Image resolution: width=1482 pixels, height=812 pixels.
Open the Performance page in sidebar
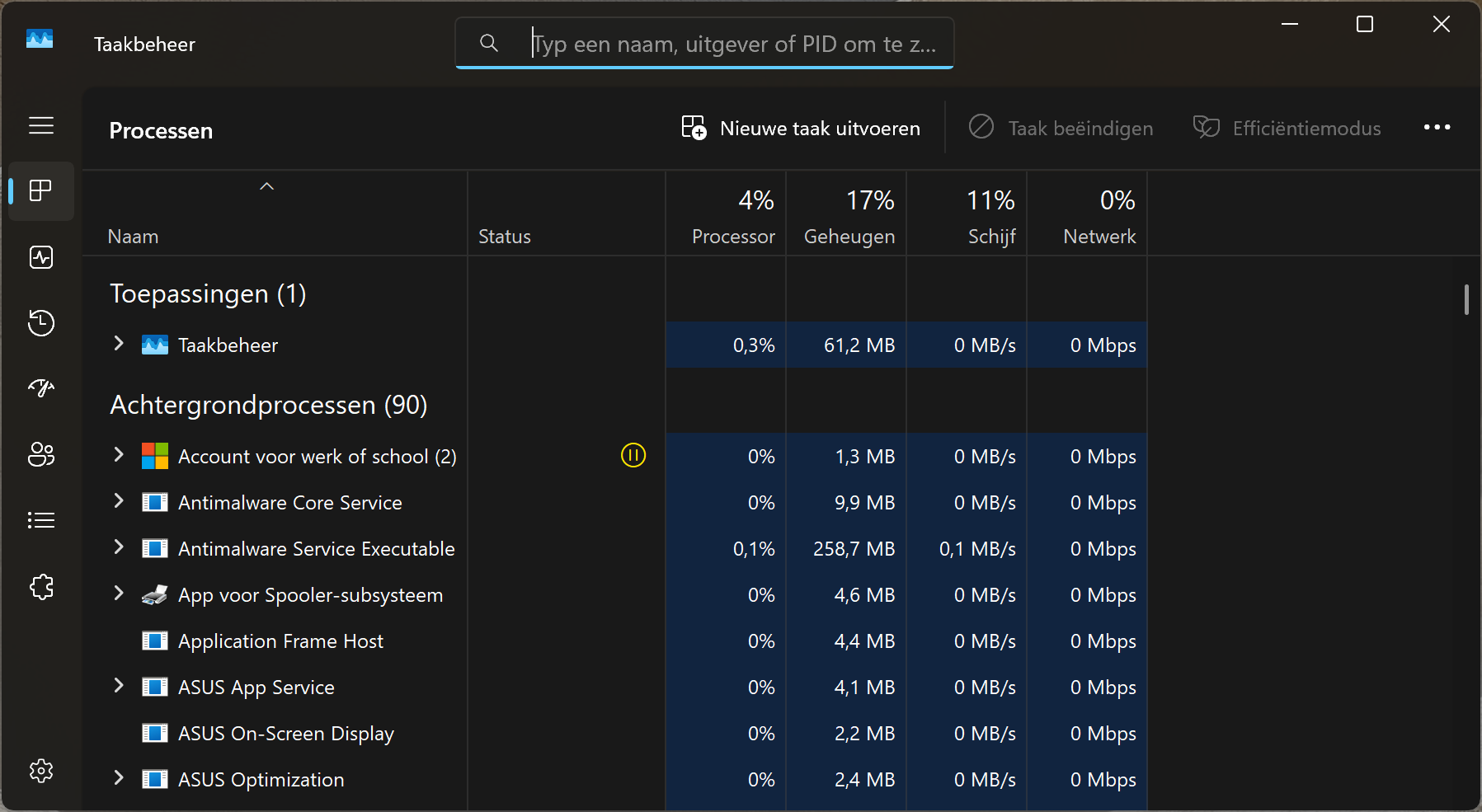pyautogui.click(x=41, y=257)
